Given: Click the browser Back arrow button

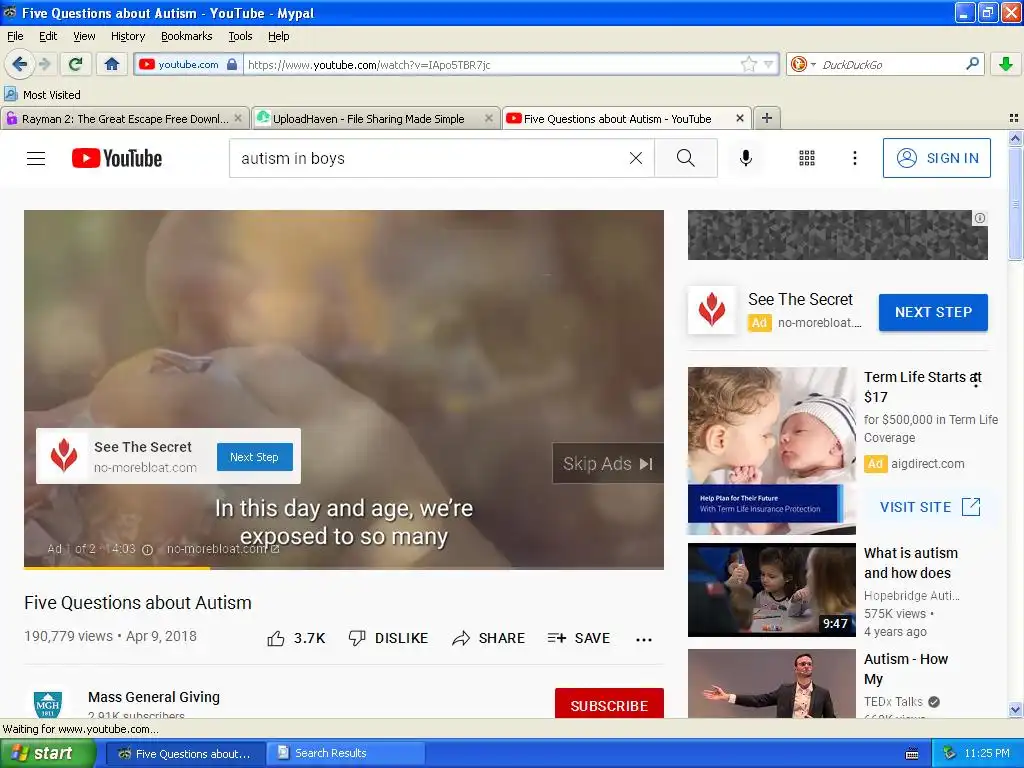Looking at the screenshot, I should tap(20, 64).
